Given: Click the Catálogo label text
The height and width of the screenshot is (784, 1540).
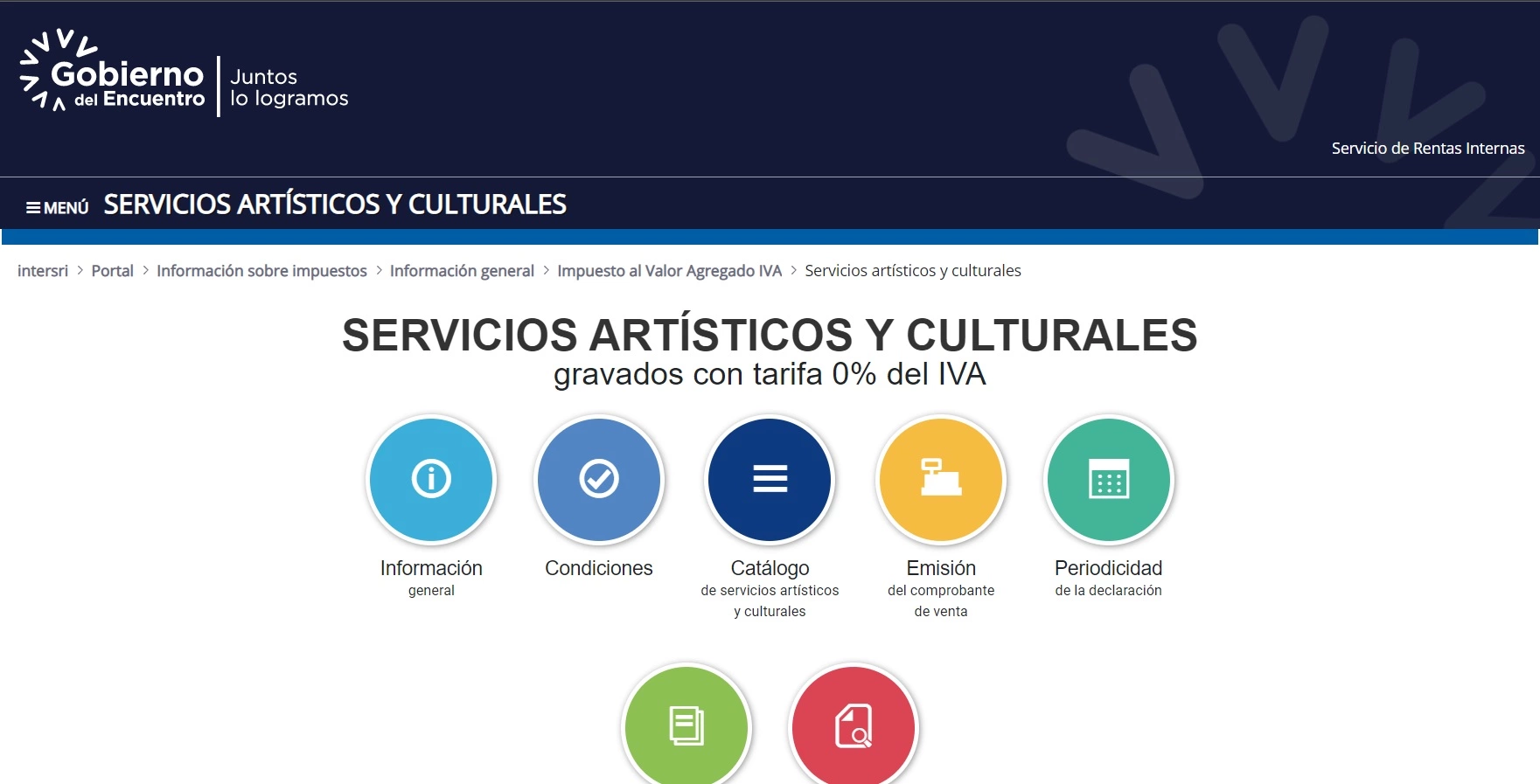Looking at the screenshot, I should coord(770,568).
